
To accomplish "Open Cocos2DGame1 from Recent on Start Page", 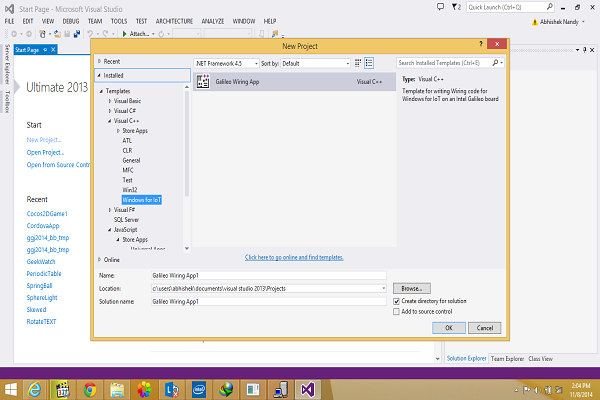I will point(47,214).
